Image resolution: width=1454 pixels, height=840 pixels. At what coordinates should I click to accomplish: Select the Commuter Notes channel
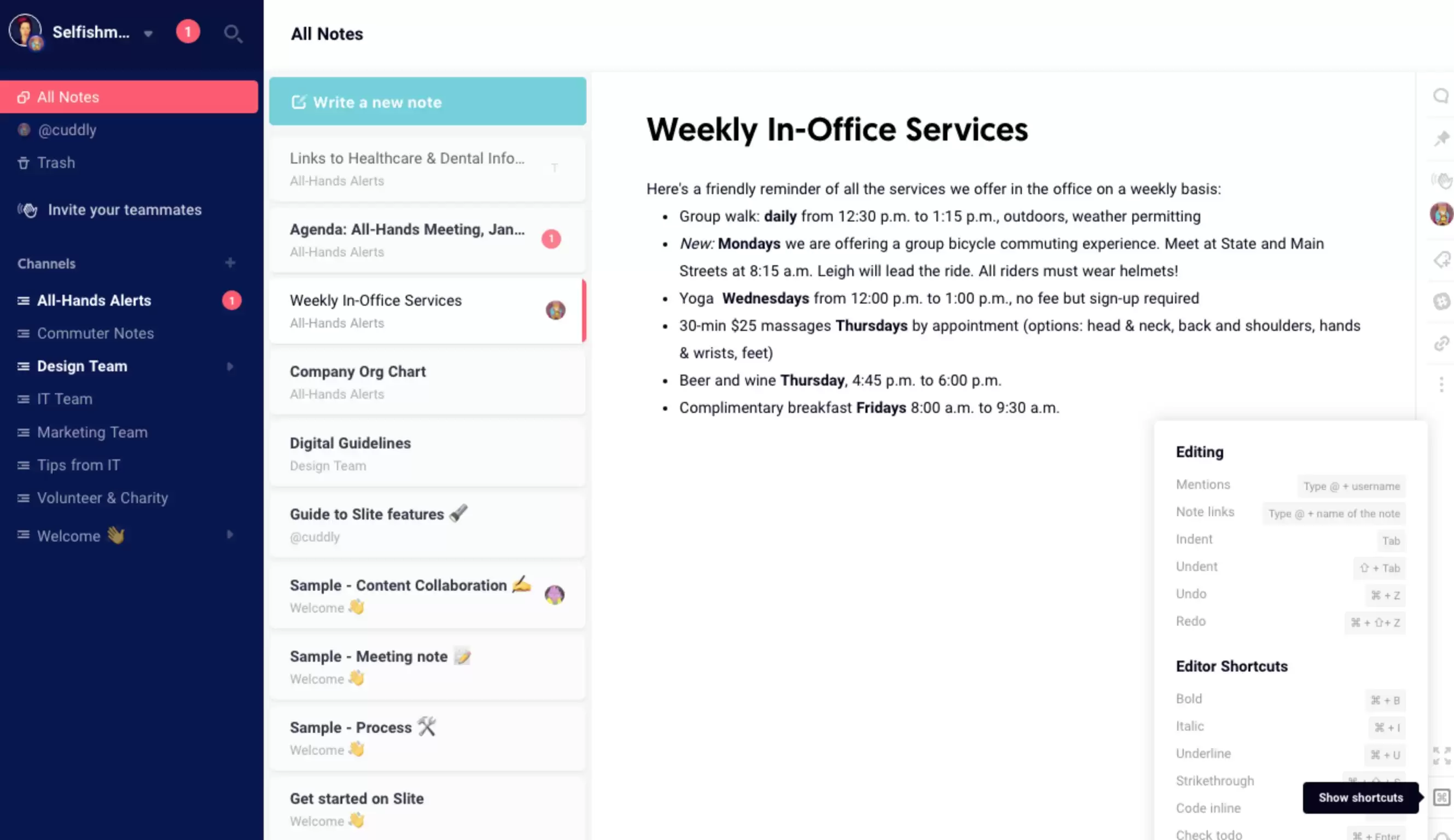pos(95,334)
